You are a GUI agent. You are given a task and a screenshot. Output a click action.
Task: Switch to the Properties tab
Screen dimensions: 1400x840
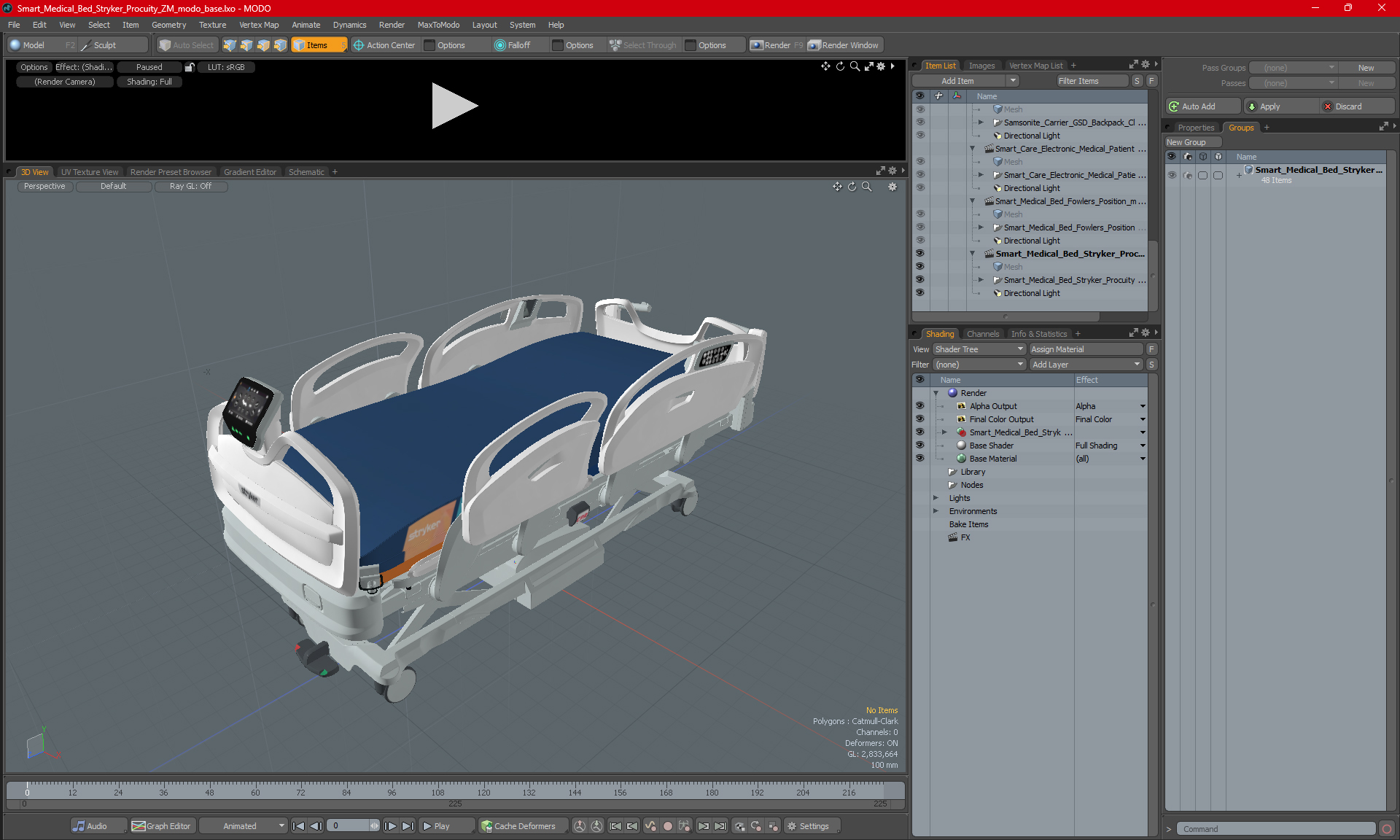tap(1196, 128)
